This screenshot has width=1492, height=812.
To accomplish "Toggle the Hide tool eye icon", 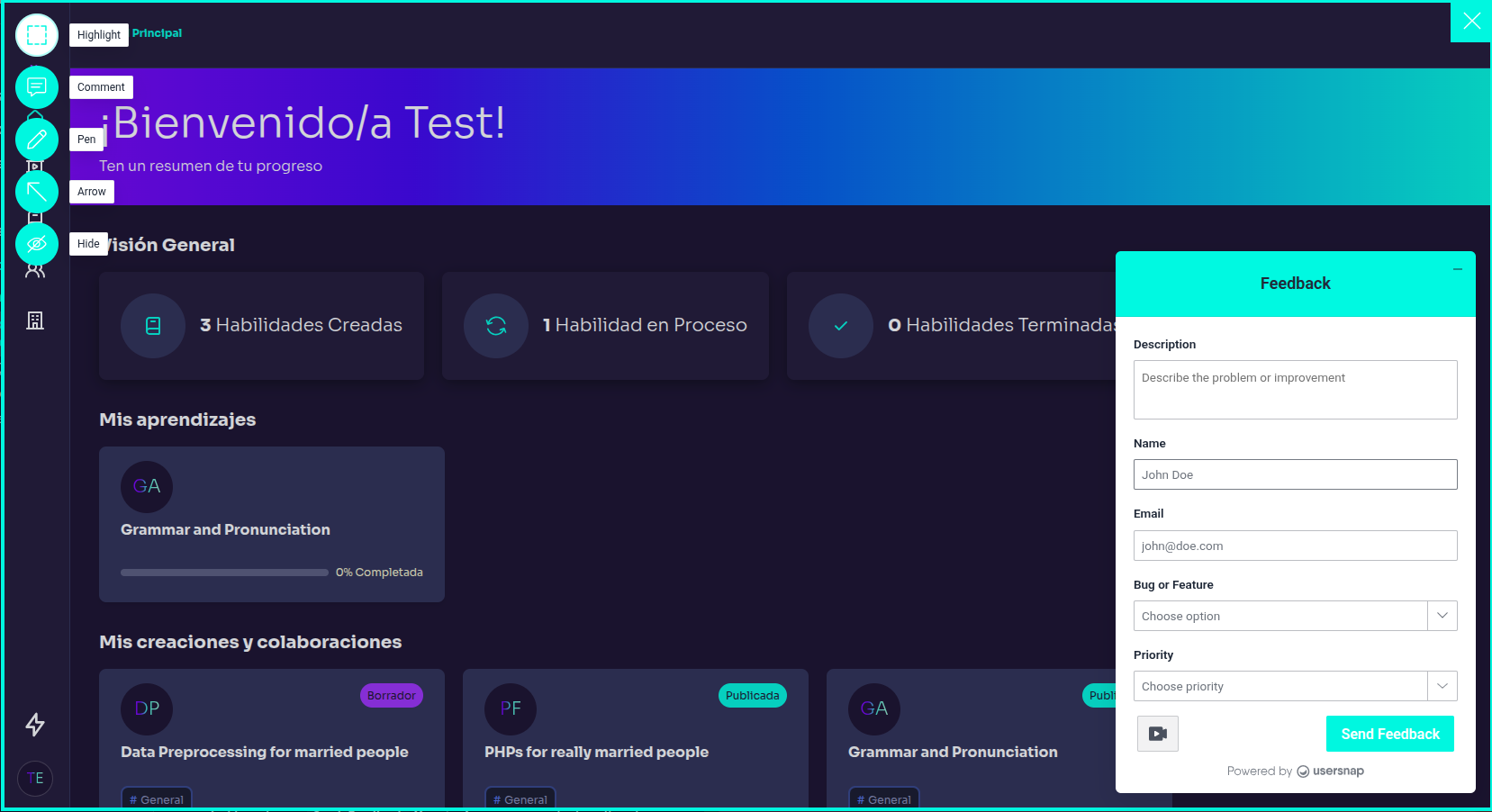I will [37, 244].
